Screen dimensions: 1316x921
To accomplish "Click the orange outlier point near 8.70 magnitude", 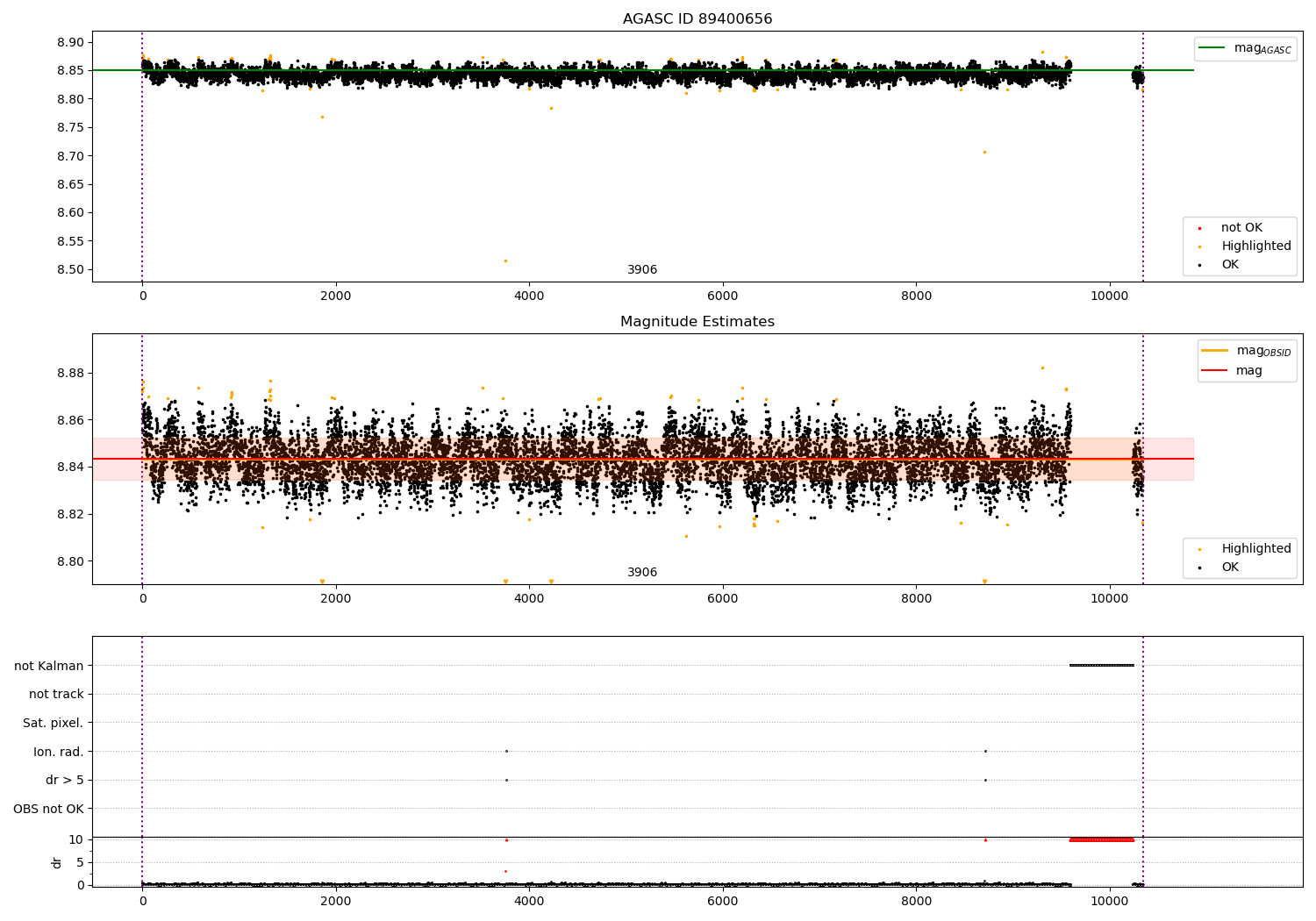I will [x=984, y=152].
